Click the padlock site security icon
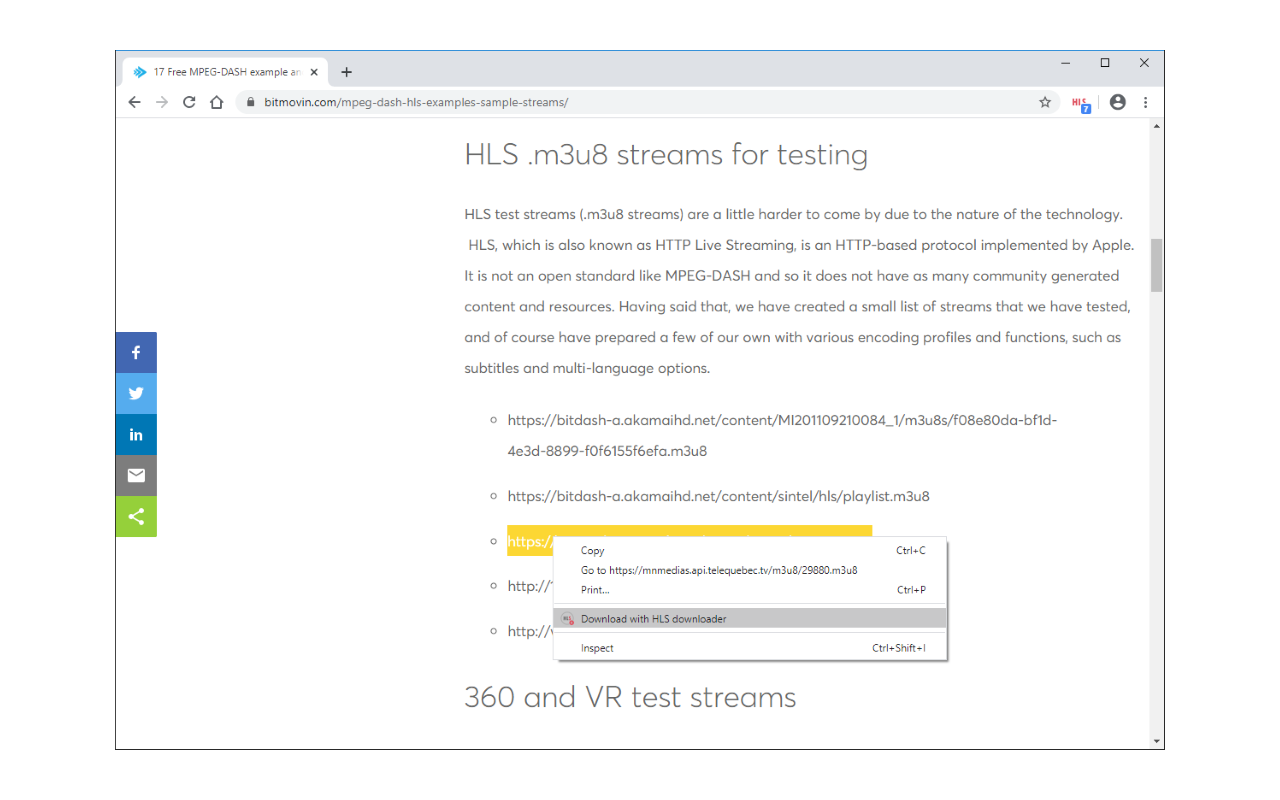The height and width of the screenshot is (800, 1280). pos(250,102)
